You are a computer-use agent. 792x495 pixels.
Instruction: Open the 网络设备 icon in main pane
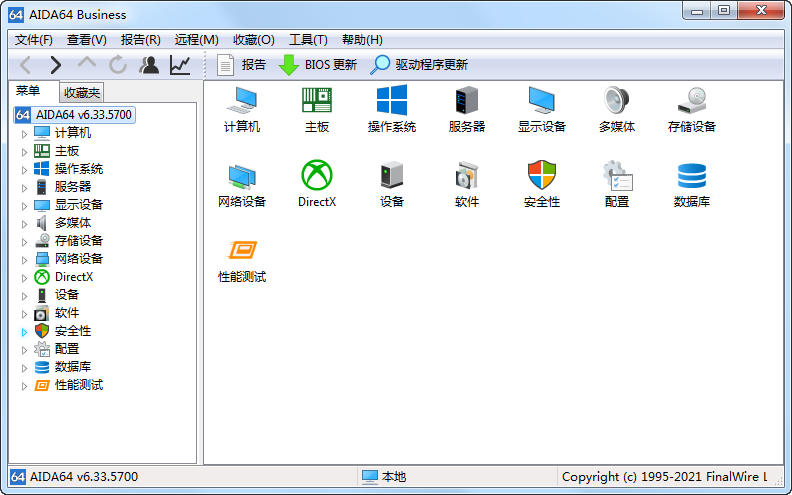[242, 184]
